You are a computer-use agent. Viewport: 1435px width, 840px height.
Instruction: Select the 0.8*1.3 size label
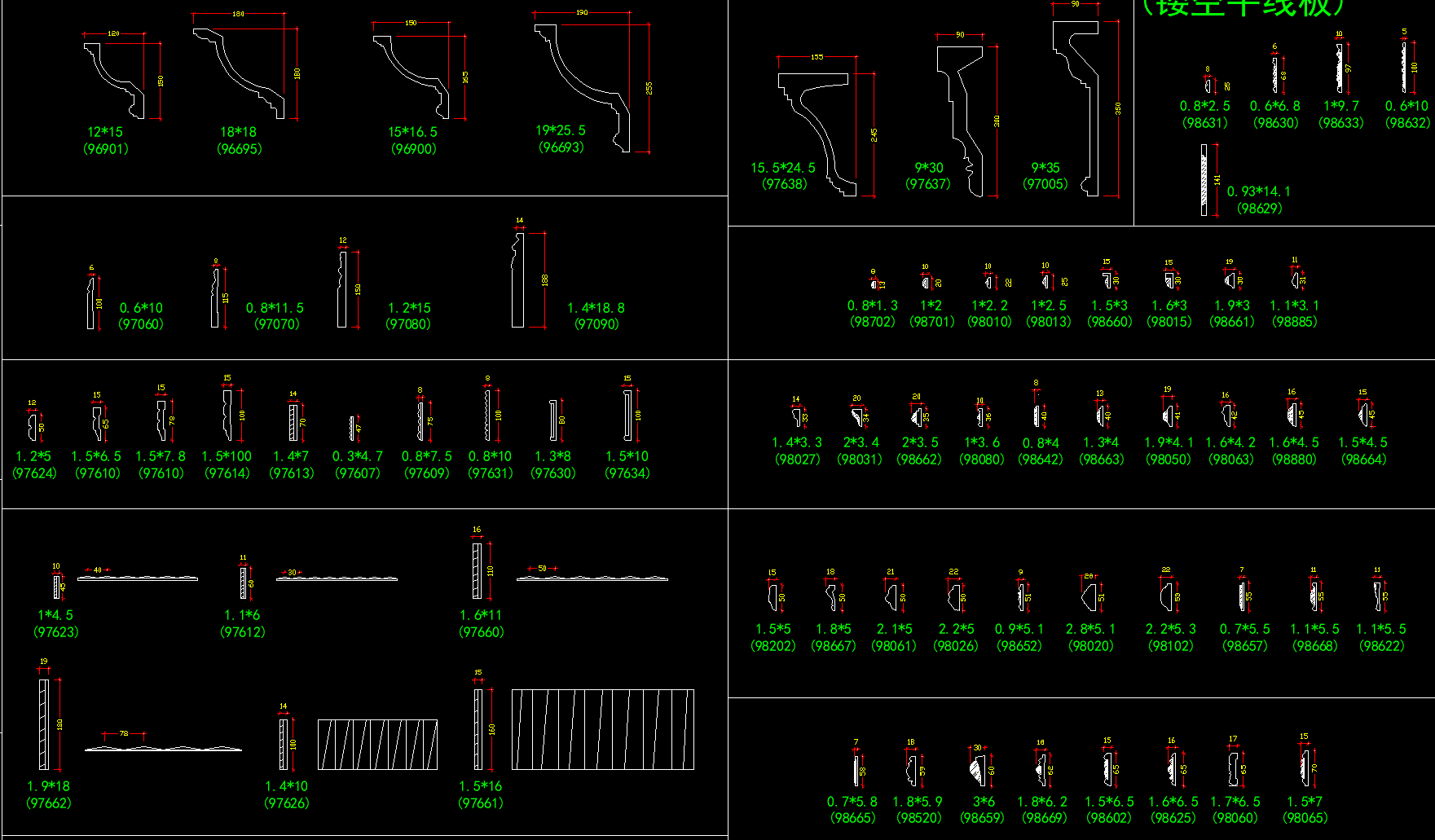(x=872, y=306)
